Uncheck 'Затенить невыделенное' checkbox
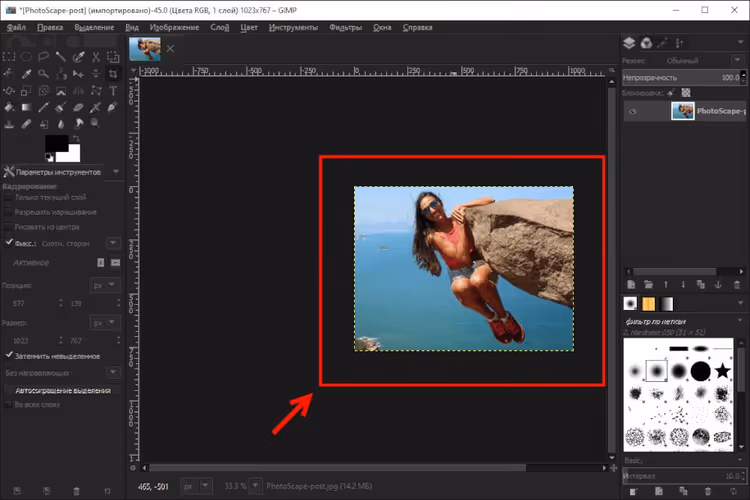The width and height of the screenshot is (750, 500). click(x=9, y=356)
